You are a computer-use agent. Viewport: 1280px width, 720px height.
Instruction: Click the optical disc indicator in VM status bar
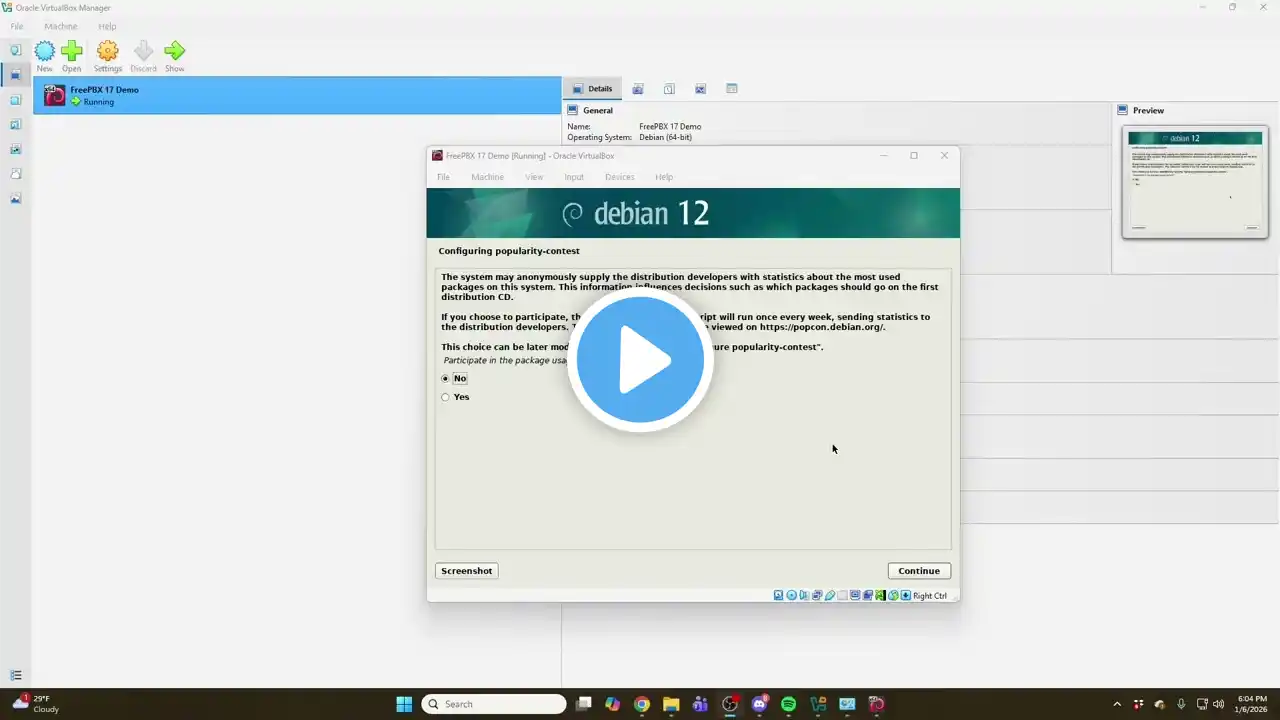click(792, 595)
